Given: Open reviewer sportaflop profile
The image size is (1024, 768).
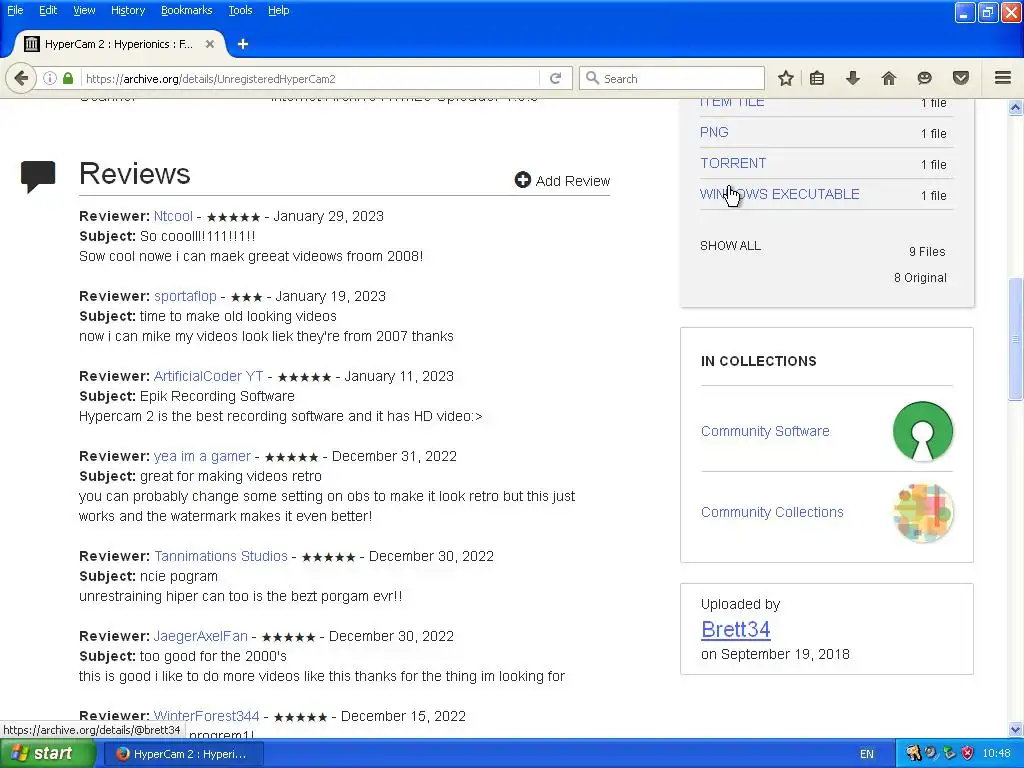Looking at the screenshot, I should pos(185,296).
